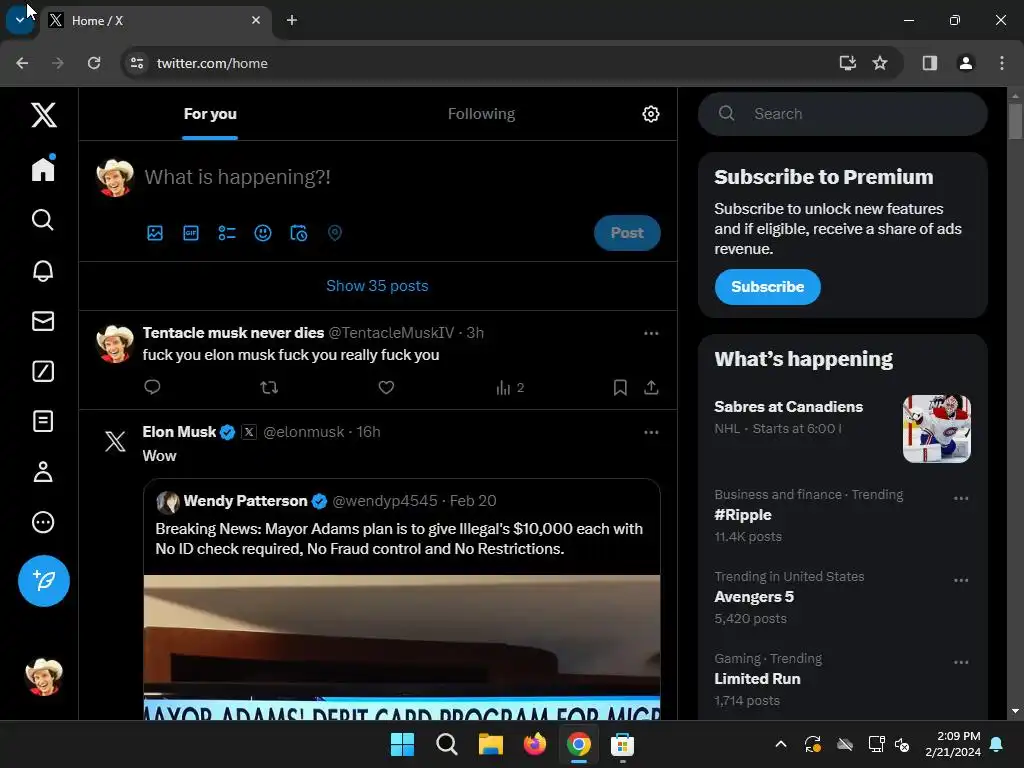The width and height of the screenshot is (1024, 768).
Task: Toggle the browser side panel icon
Action: click(x=929, y=63)
